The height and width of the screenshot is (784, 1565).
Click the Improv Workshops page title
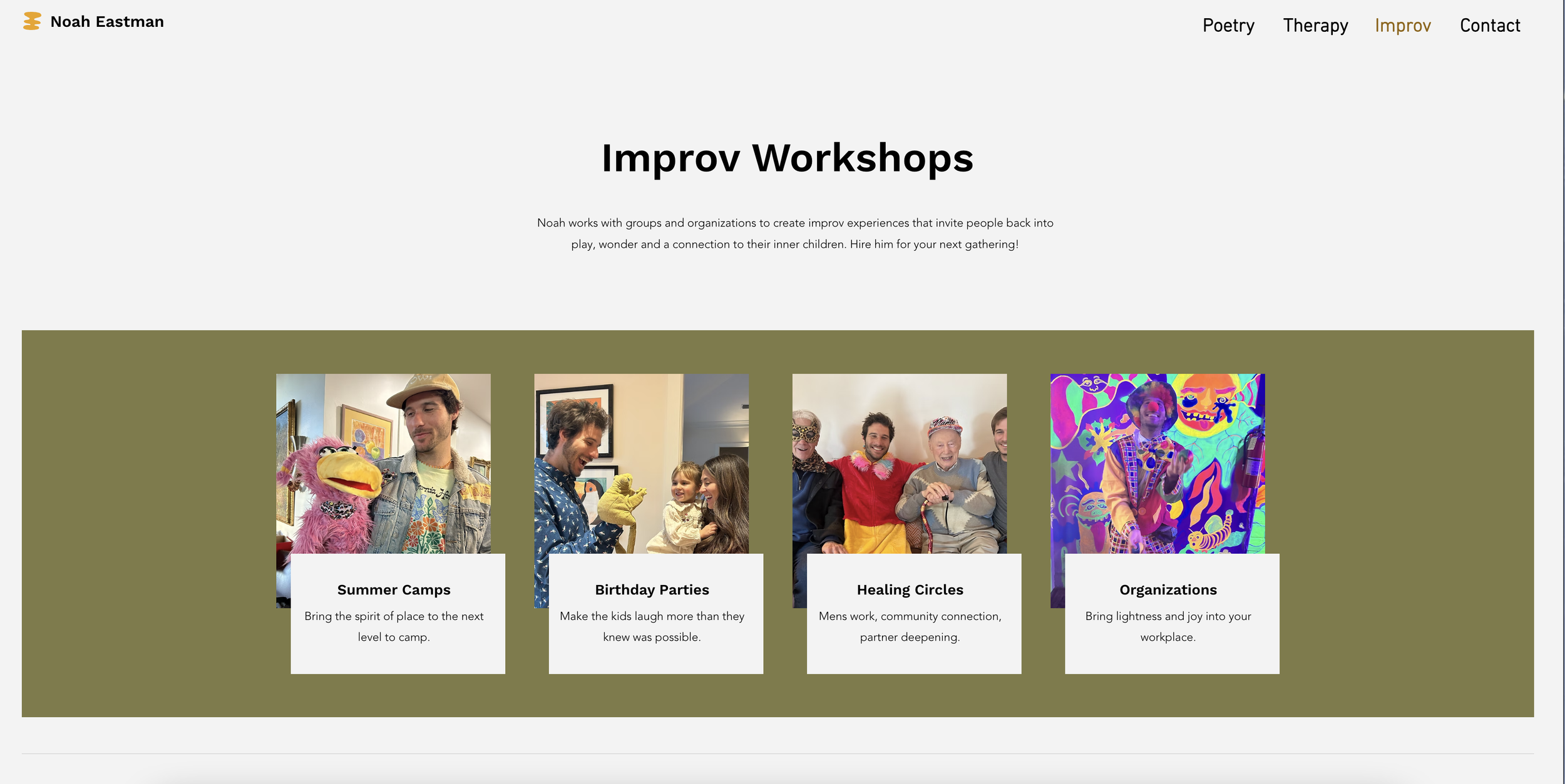(787, 158)
